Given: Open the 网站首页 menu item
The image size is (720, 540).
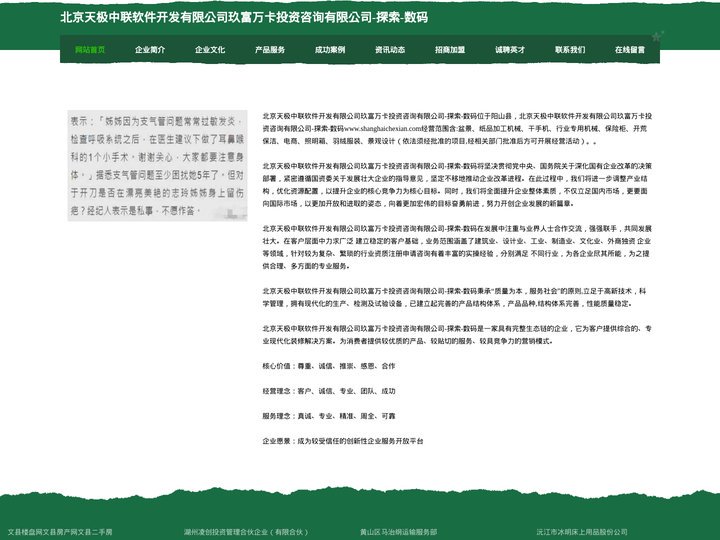Looking at the screenshot, I should (x=90, y=50).
